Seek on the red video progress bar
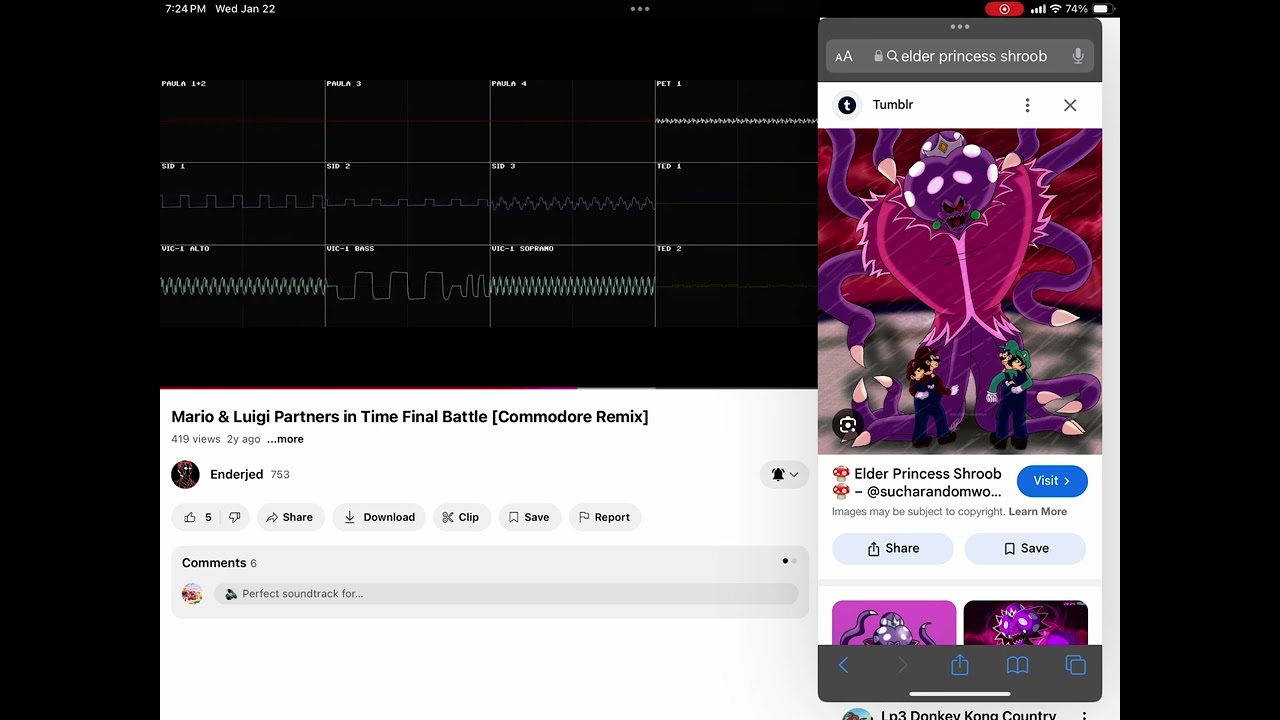This screenshot has height=720, width=1280. point(489,388)
